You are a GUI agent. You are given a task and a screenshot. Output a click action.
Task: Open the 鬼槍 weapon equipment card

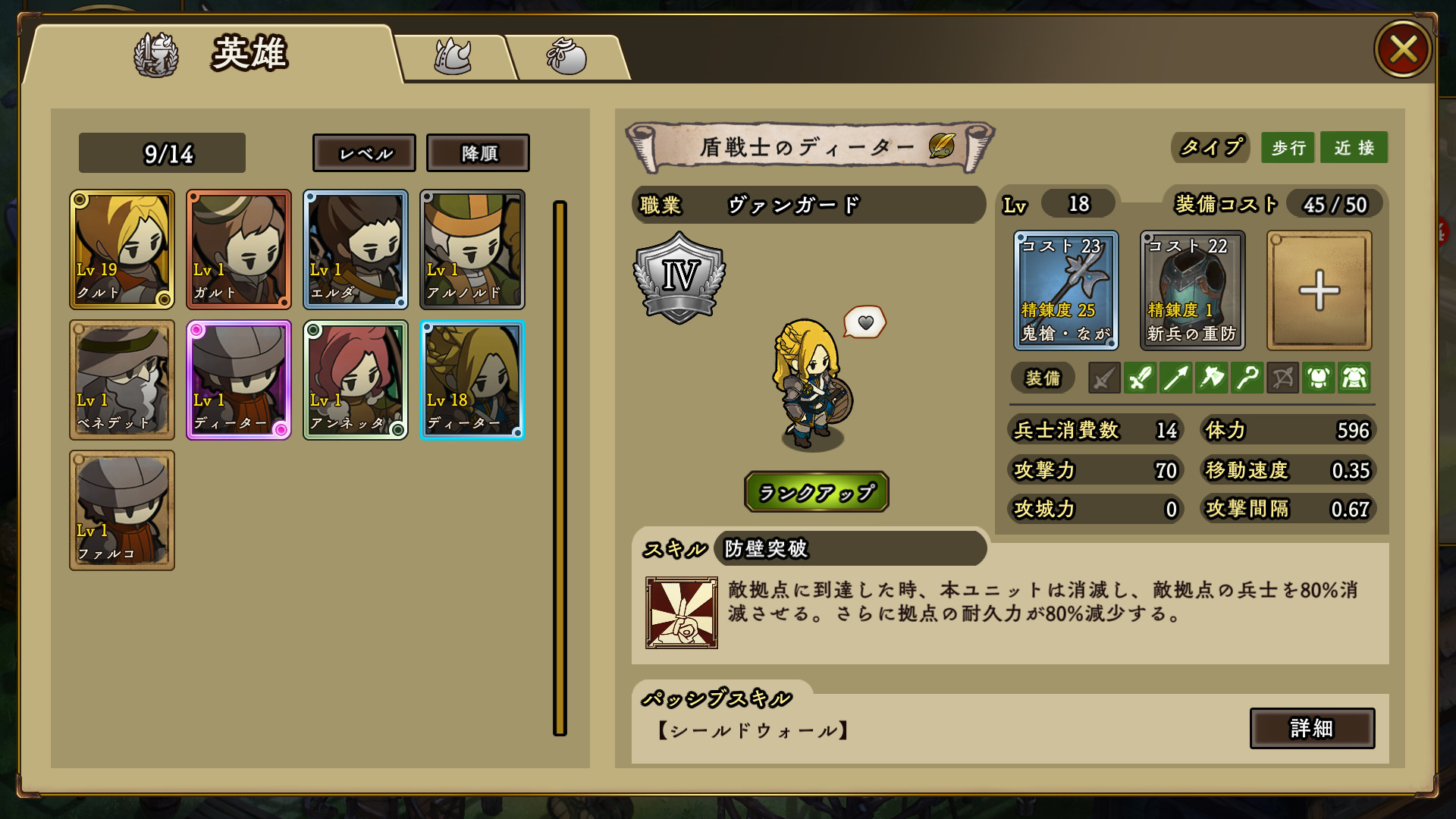pyautogui.click(x=1065, y=290)
